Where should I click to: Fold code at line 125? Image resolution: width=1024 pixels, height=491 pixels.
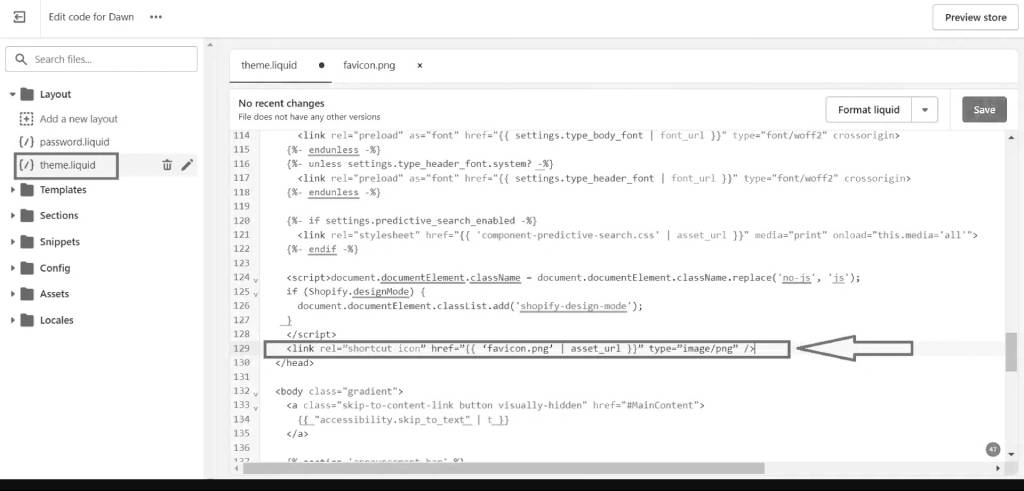(x=255, y=294)
